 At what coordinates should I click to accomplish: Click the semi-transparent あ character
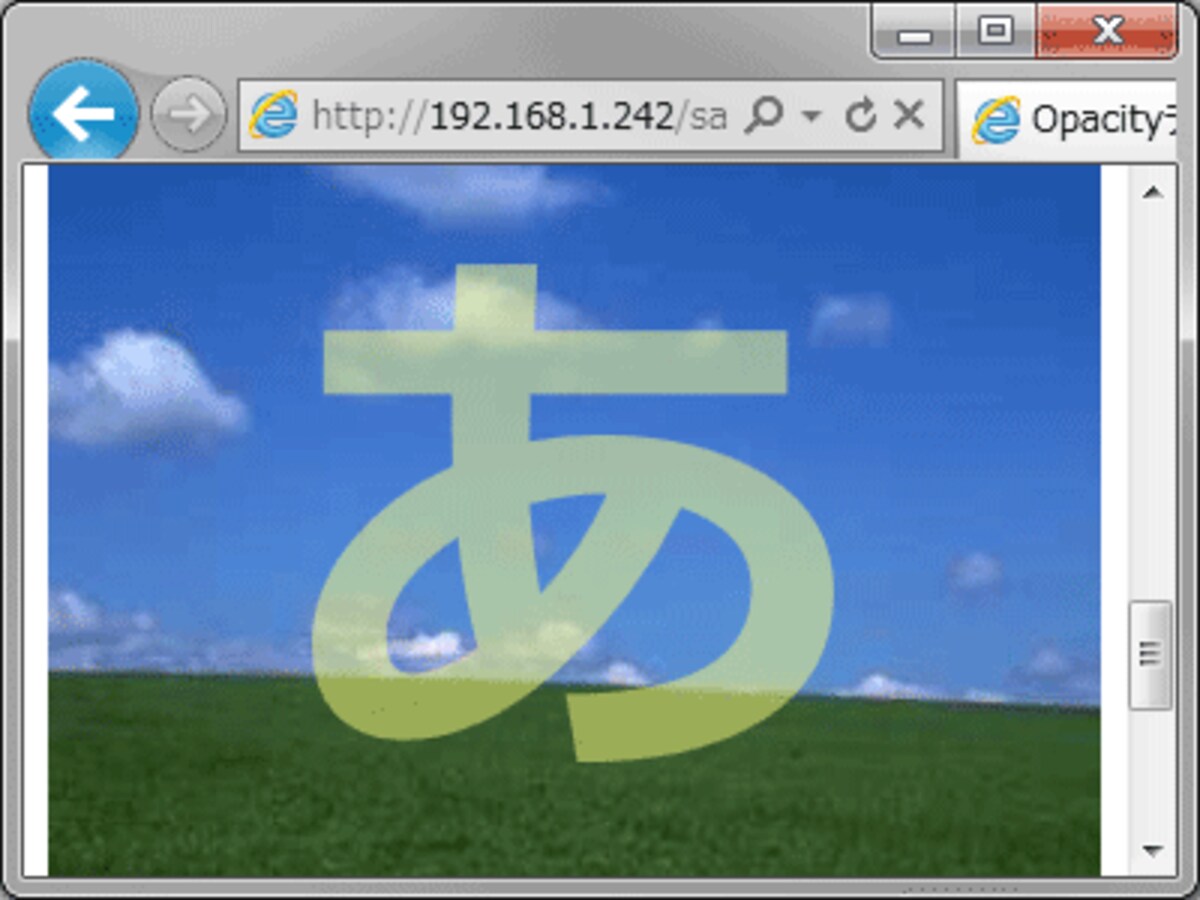(572, 512)
